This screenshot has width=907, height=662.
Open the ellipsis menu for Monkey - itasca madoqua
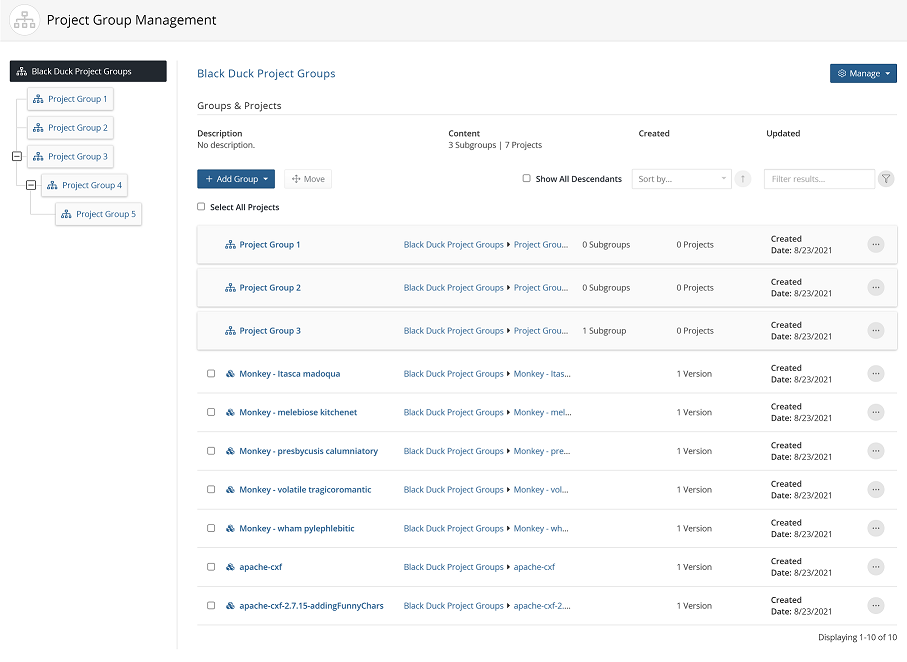pyautogui.click(x=876, y=374)
